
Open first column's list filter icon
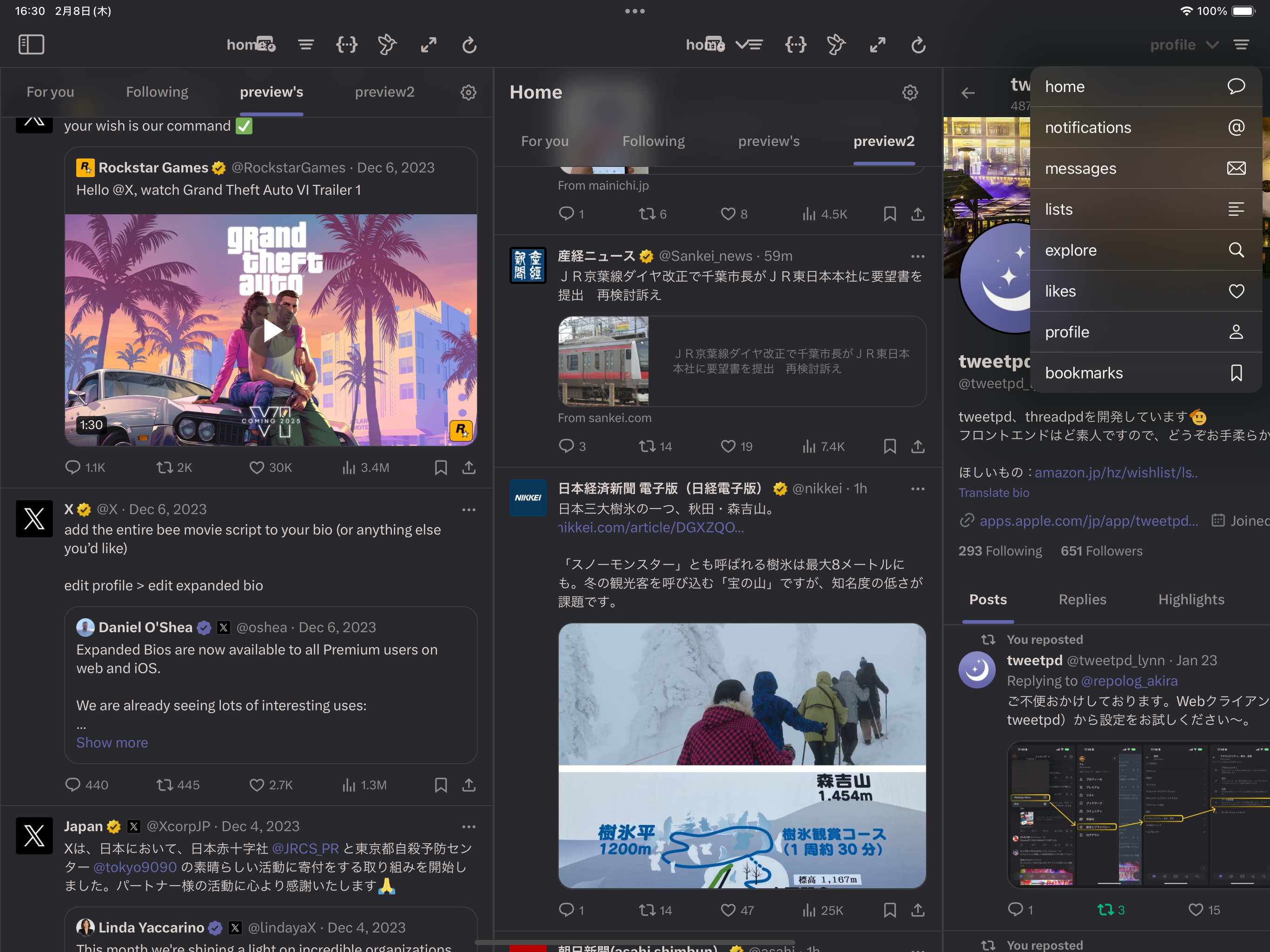point(306,44)
